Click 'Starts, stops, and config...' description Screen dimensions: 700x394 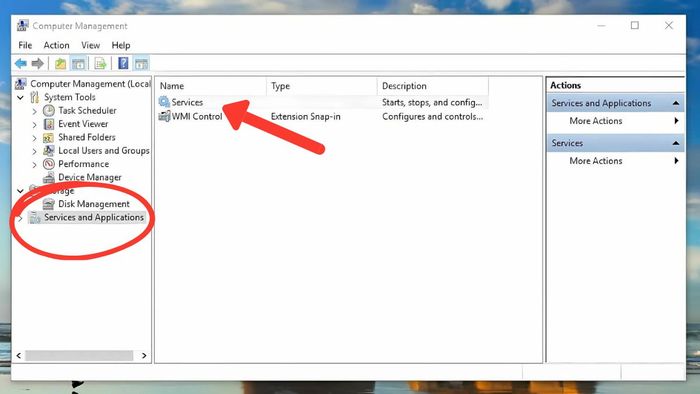click(432, 102)
